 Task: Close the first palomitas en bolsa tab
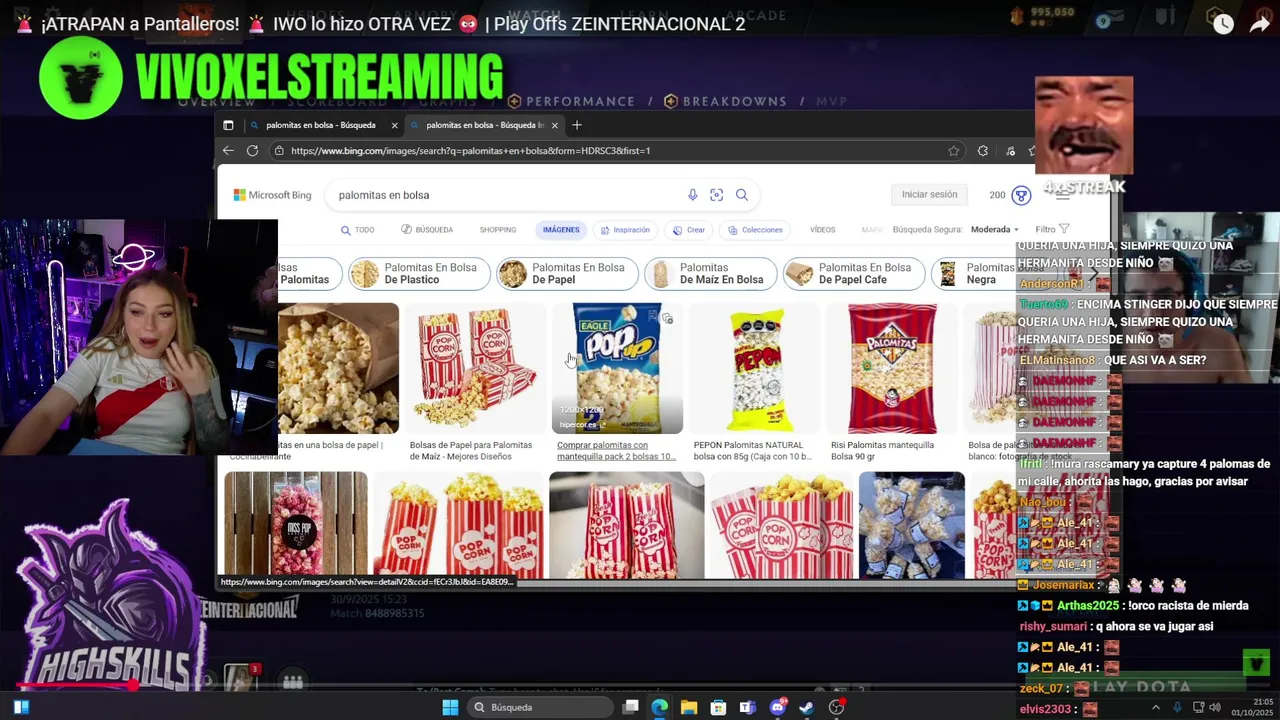(x=395, y=125)
